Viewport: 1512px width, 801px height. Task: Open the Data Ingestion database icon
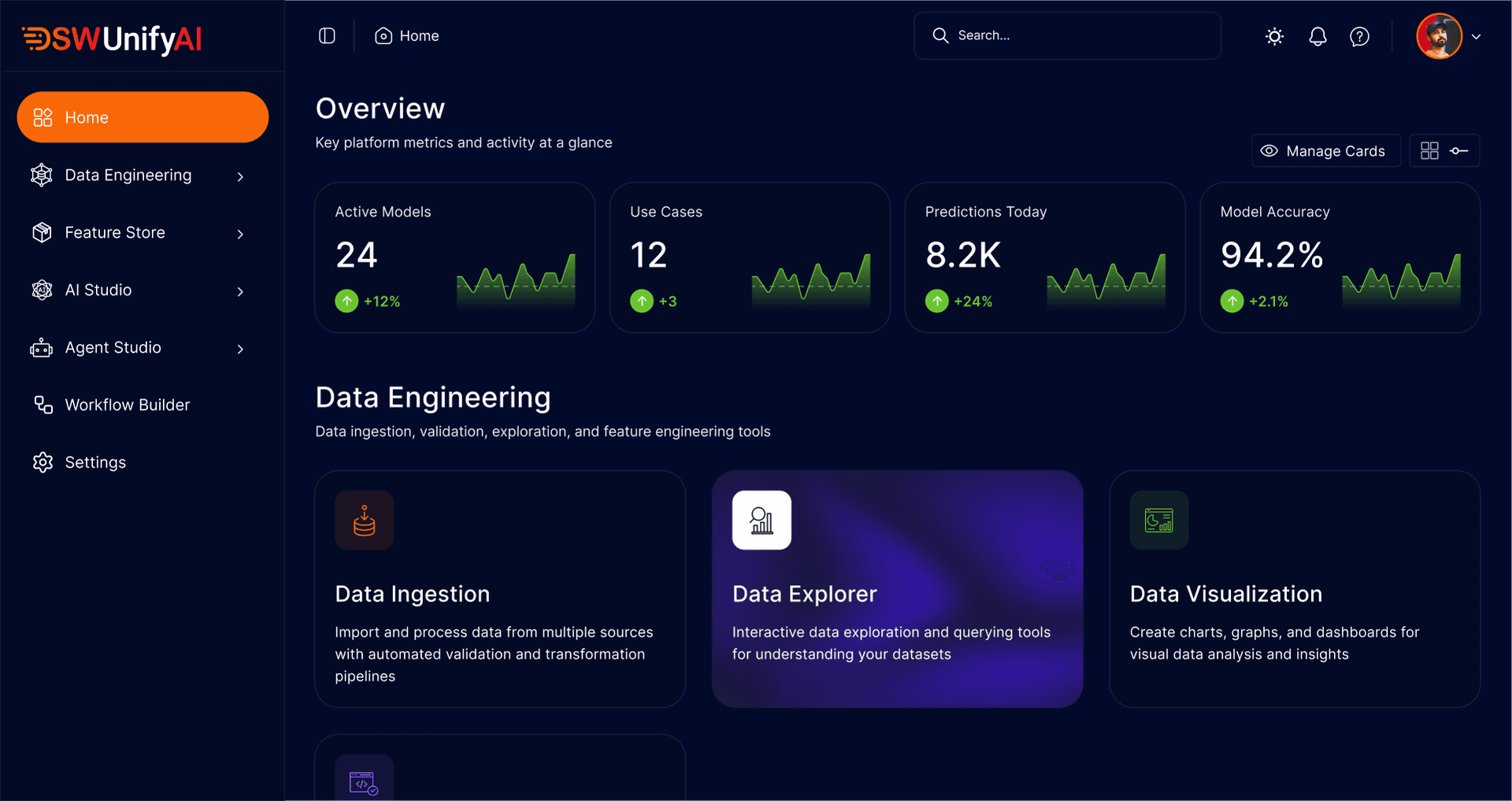pos(364,520)
